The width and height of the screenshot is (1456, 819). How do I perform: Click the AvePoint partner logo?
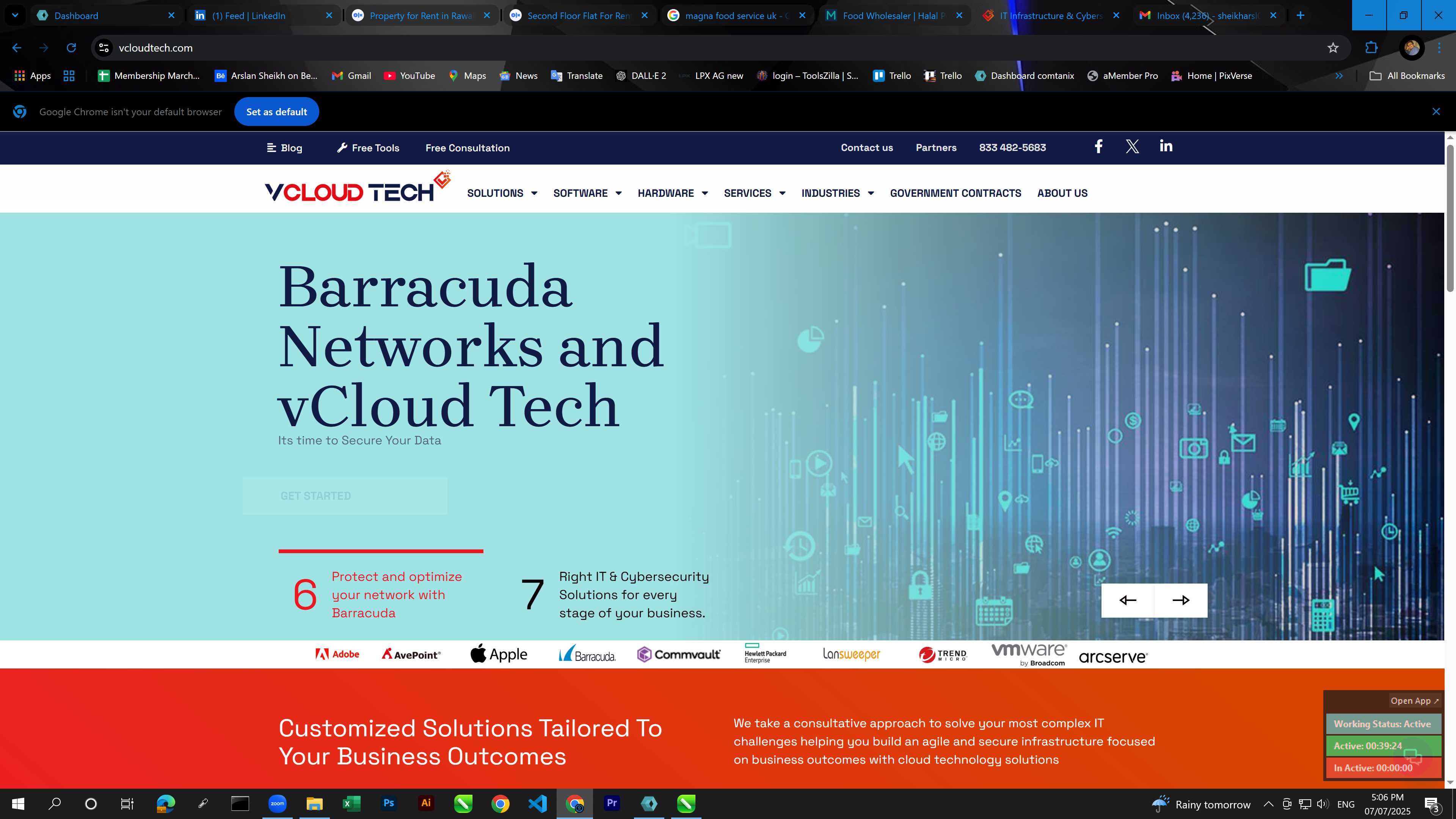click(x=411, y=654)
